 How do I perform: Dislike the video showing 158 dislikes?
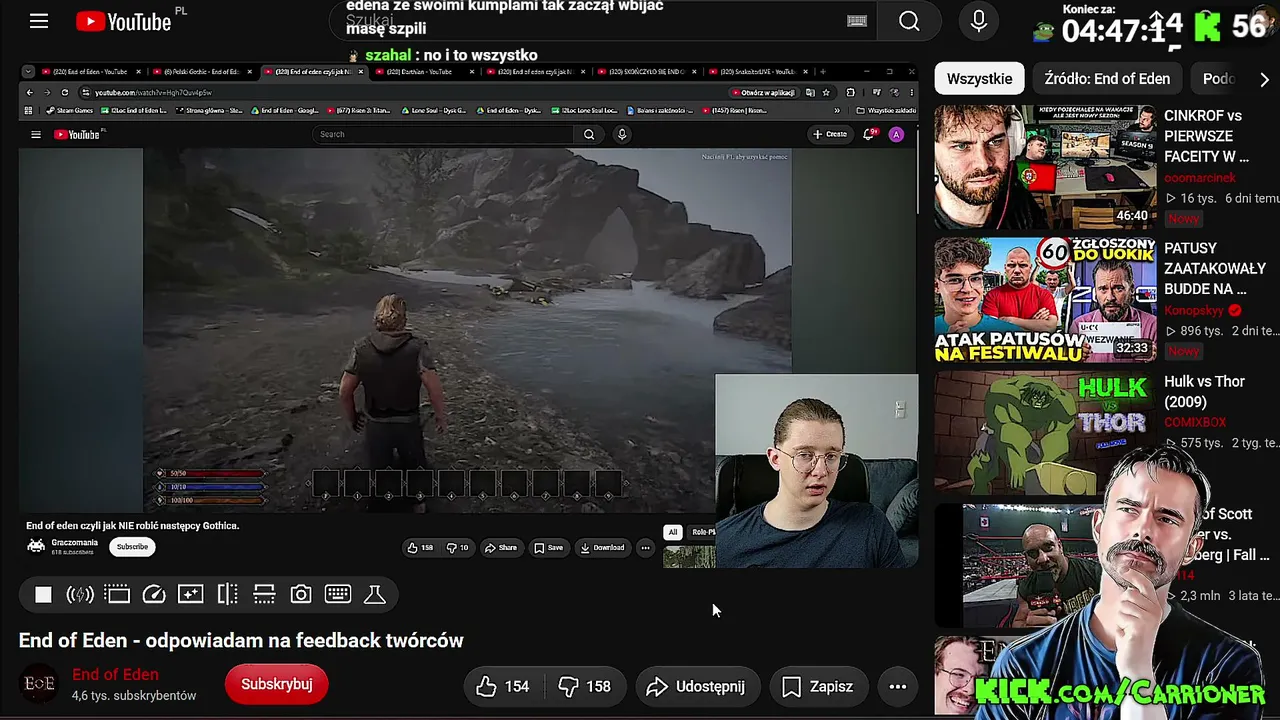(584, 686)
